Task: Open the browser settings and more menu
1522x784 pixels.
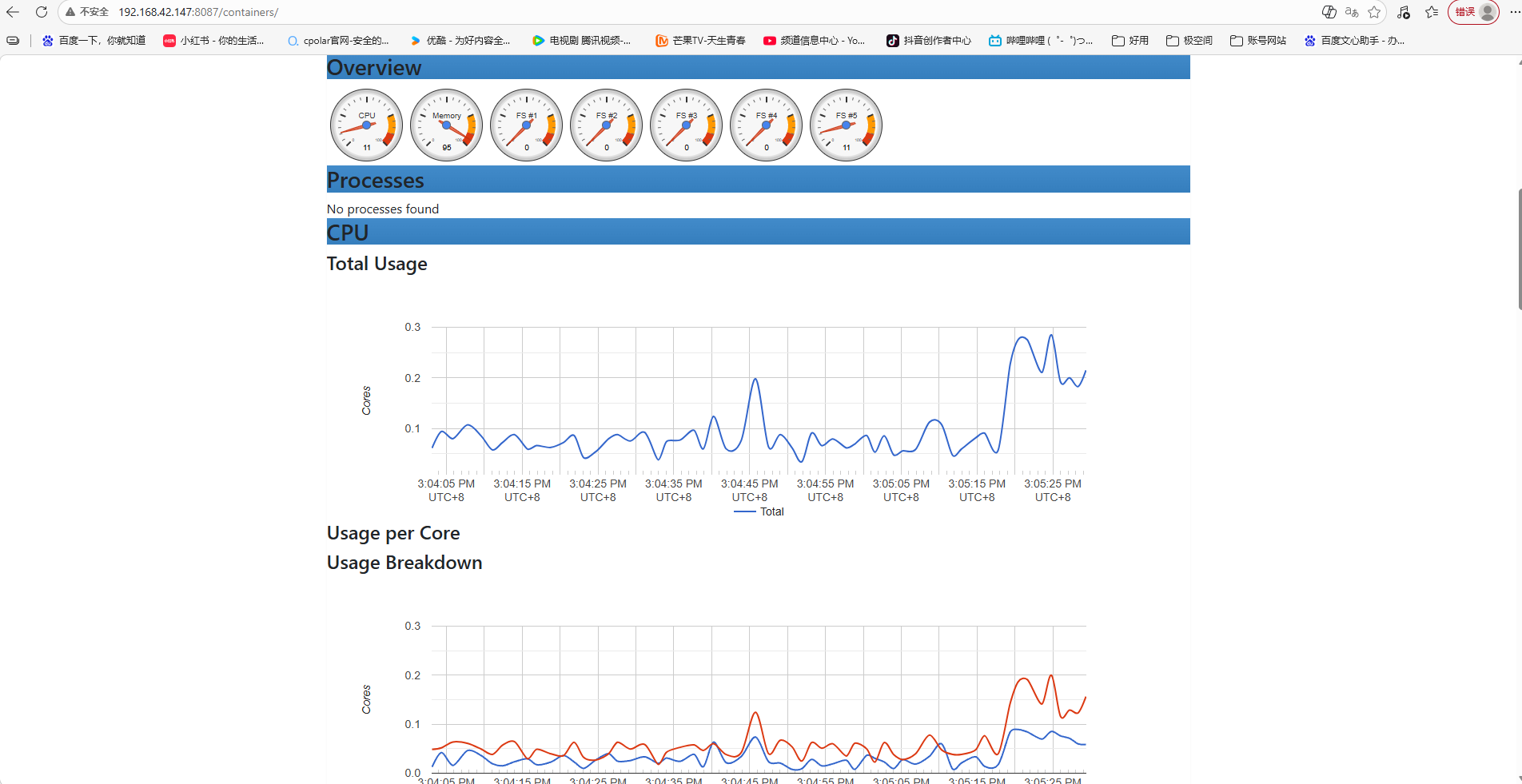Action: coord(1513,12)
